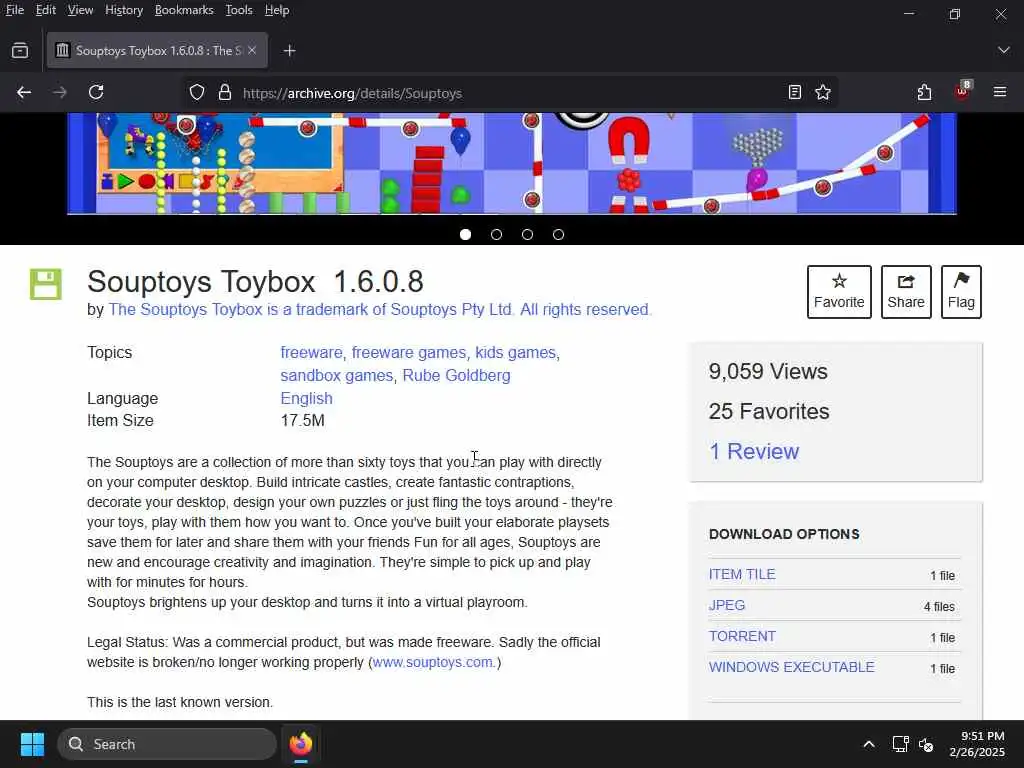Open the freeware topic link
The width and height of the screenshot is (1024, 768).
311,353
